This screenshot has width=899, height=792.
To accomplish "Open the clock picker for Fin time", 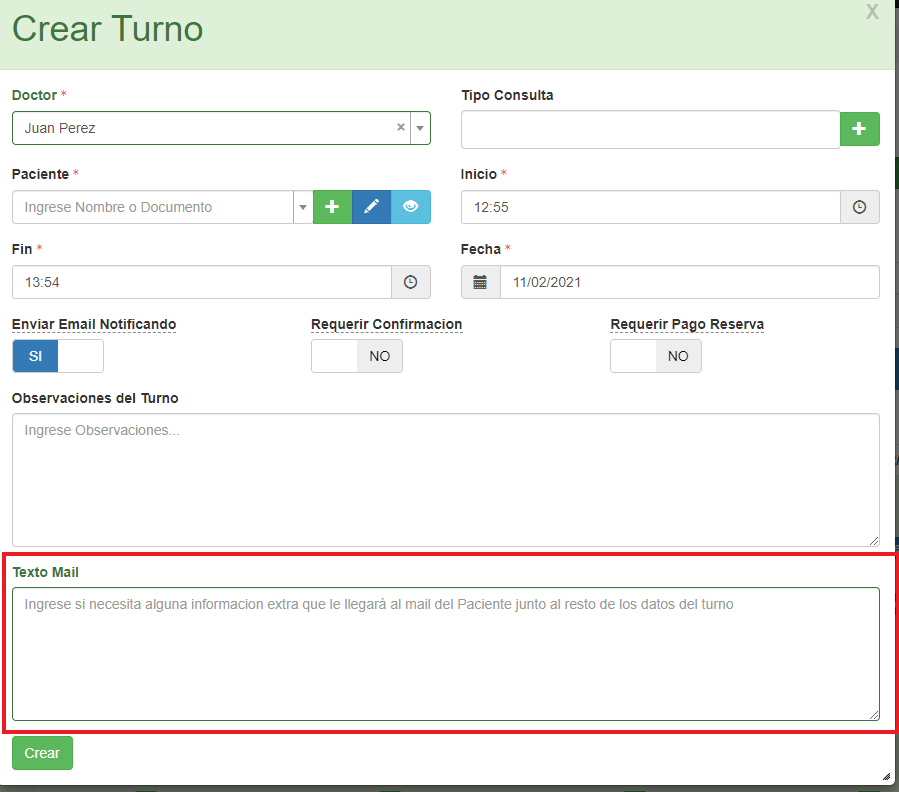I will pos(410,282).
